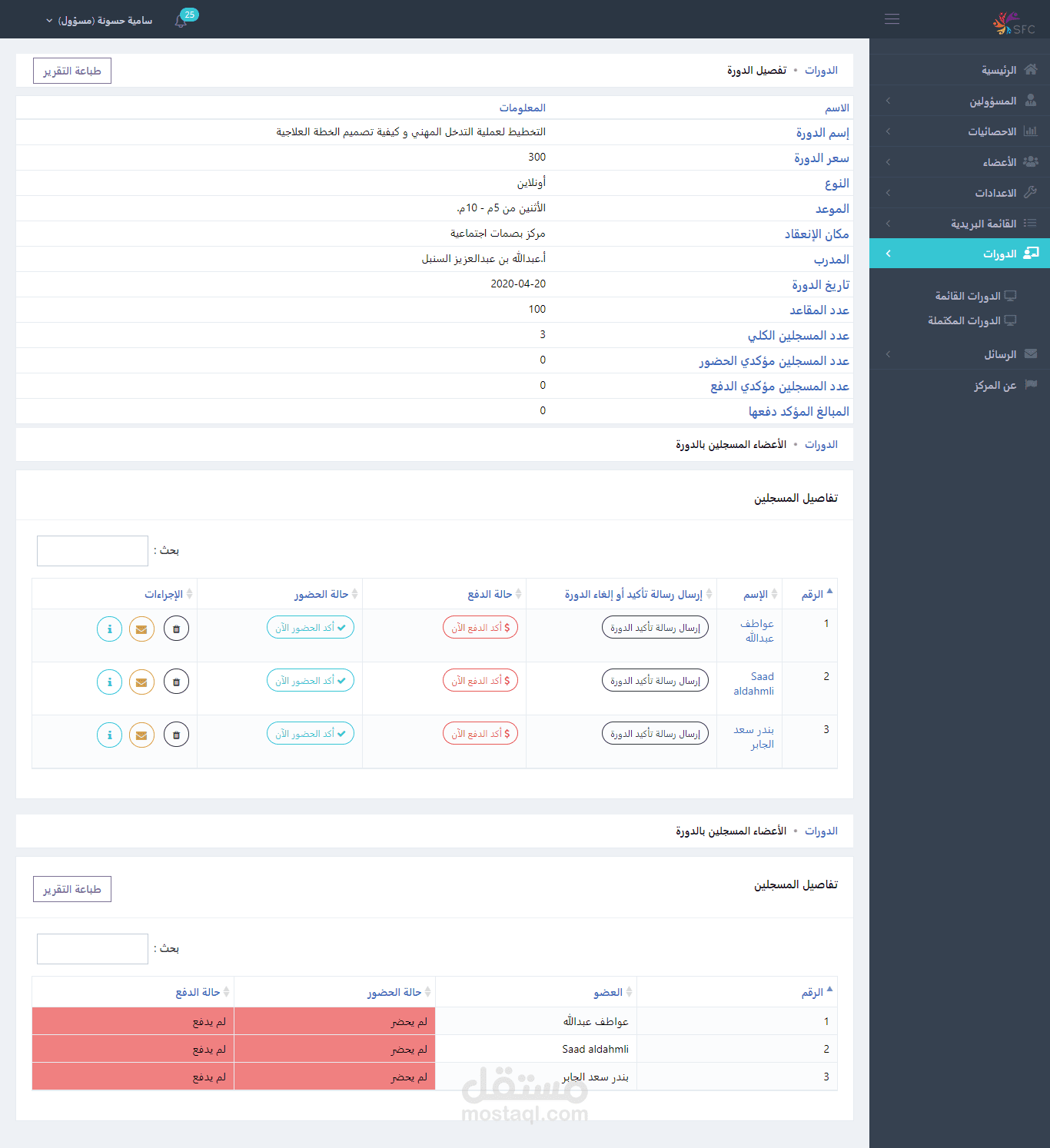Viewport: 1050px width, 1148px height.
Task: Send confirmation message for بندر سعد الجابر
Action: 655,734
